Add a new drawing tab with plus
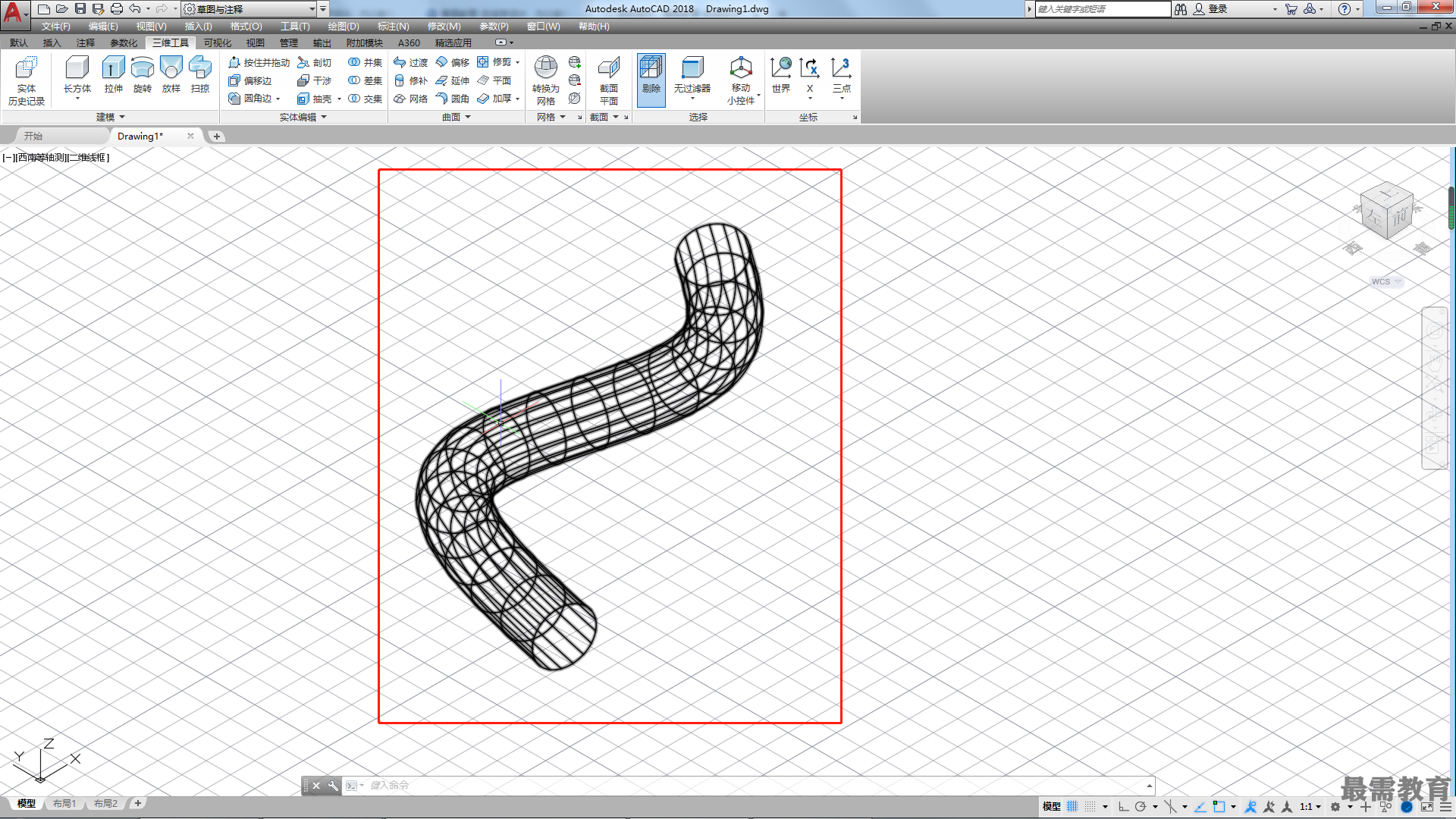 tap(217, 136)
